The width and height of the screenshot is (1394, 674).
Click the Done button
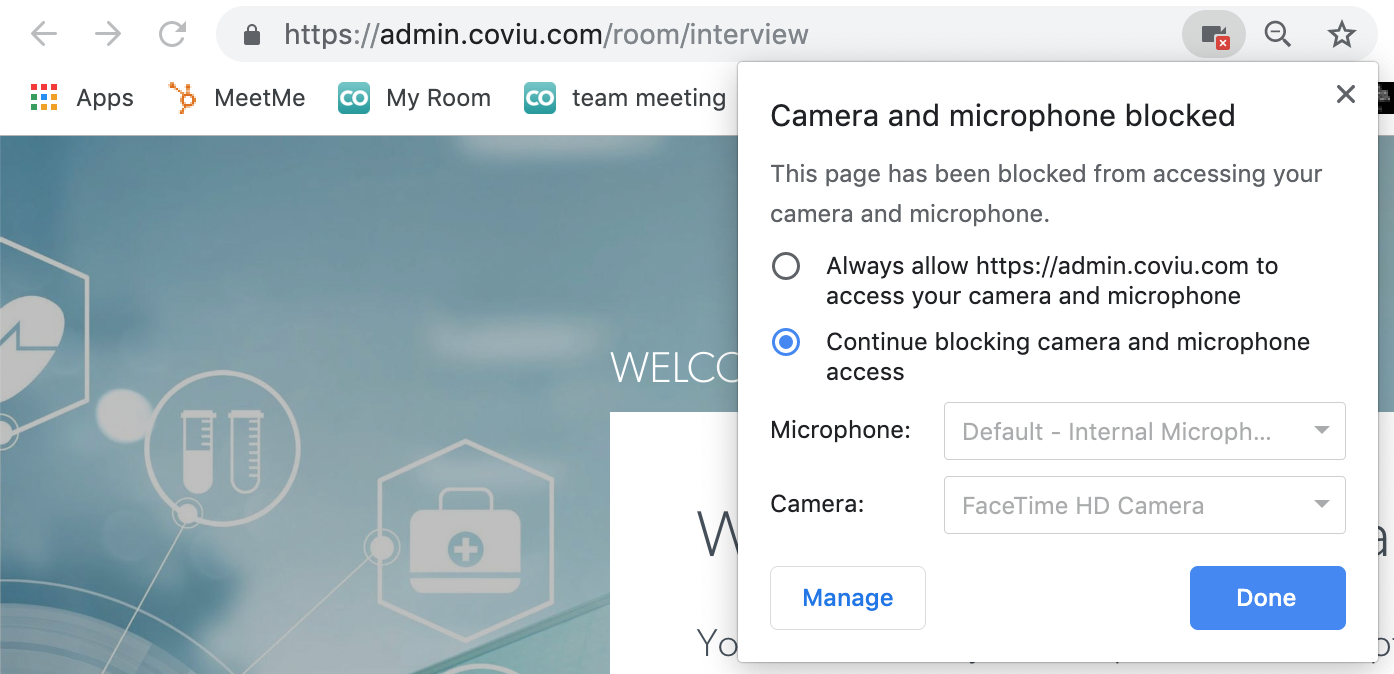(1267, 598)
